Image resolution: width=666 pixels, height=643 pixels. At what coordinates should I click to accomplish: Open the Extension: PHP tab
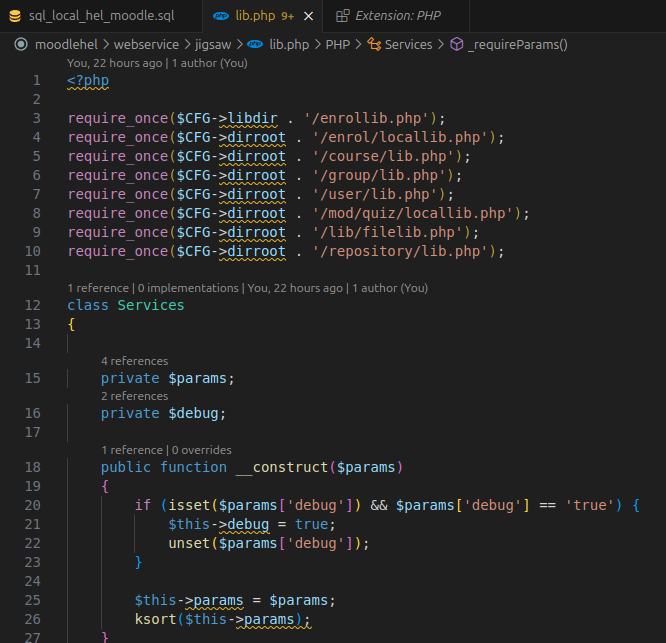point(398,16)
